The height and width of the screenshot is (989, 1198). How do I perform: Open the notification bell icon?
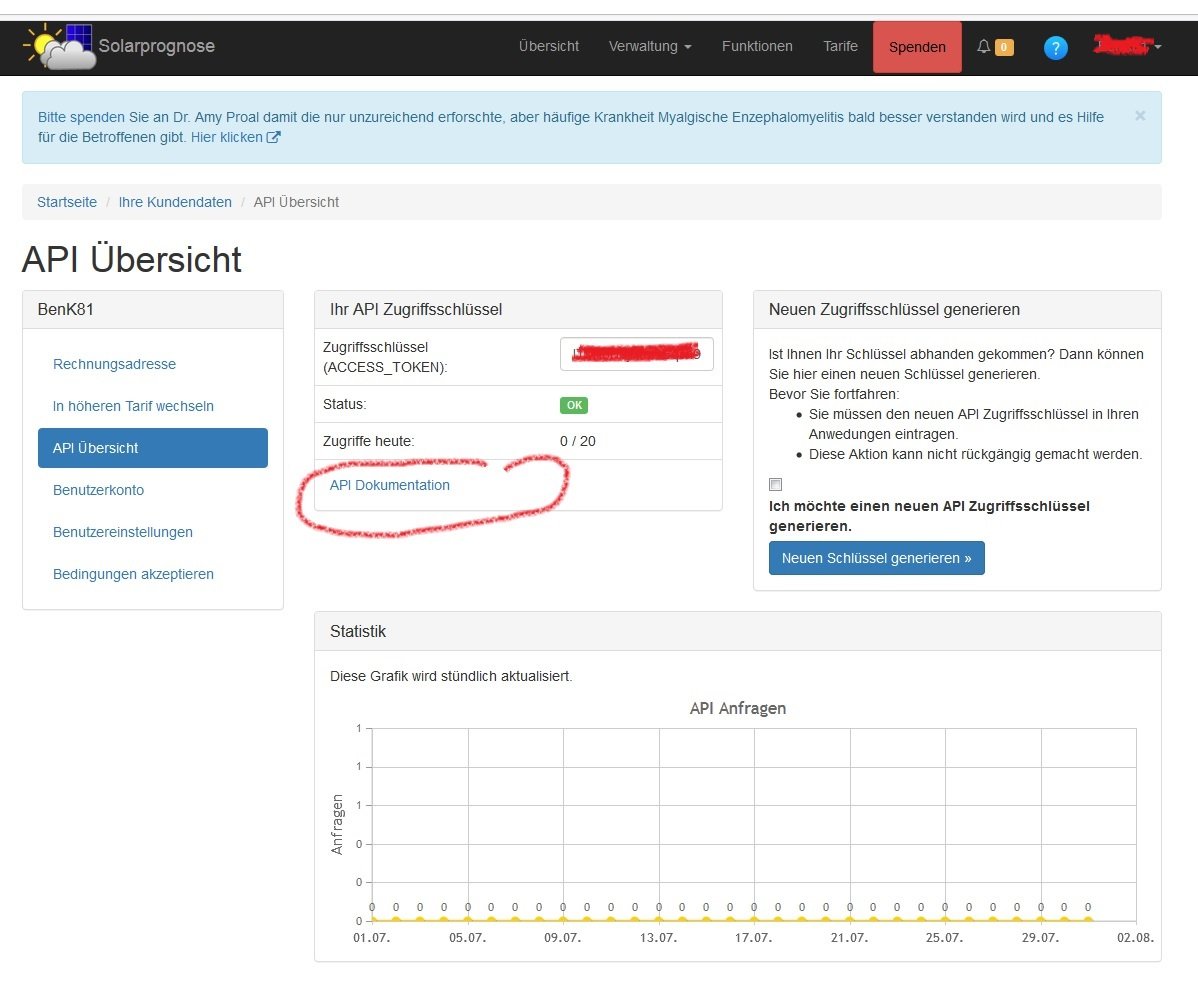coord(984,47)
